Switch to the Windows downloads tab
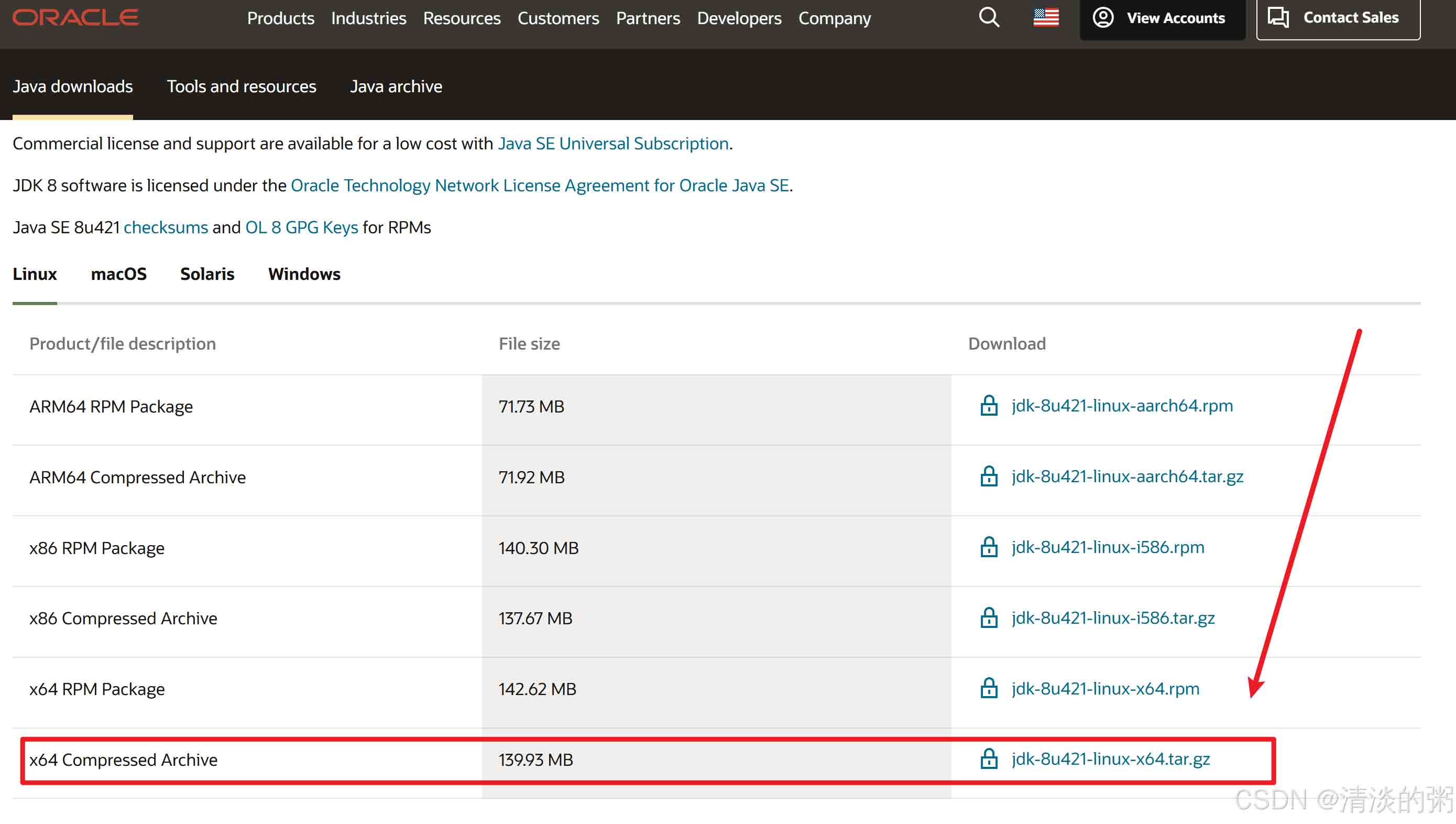This screenshot has height=824, width=1456. (304, 274)
